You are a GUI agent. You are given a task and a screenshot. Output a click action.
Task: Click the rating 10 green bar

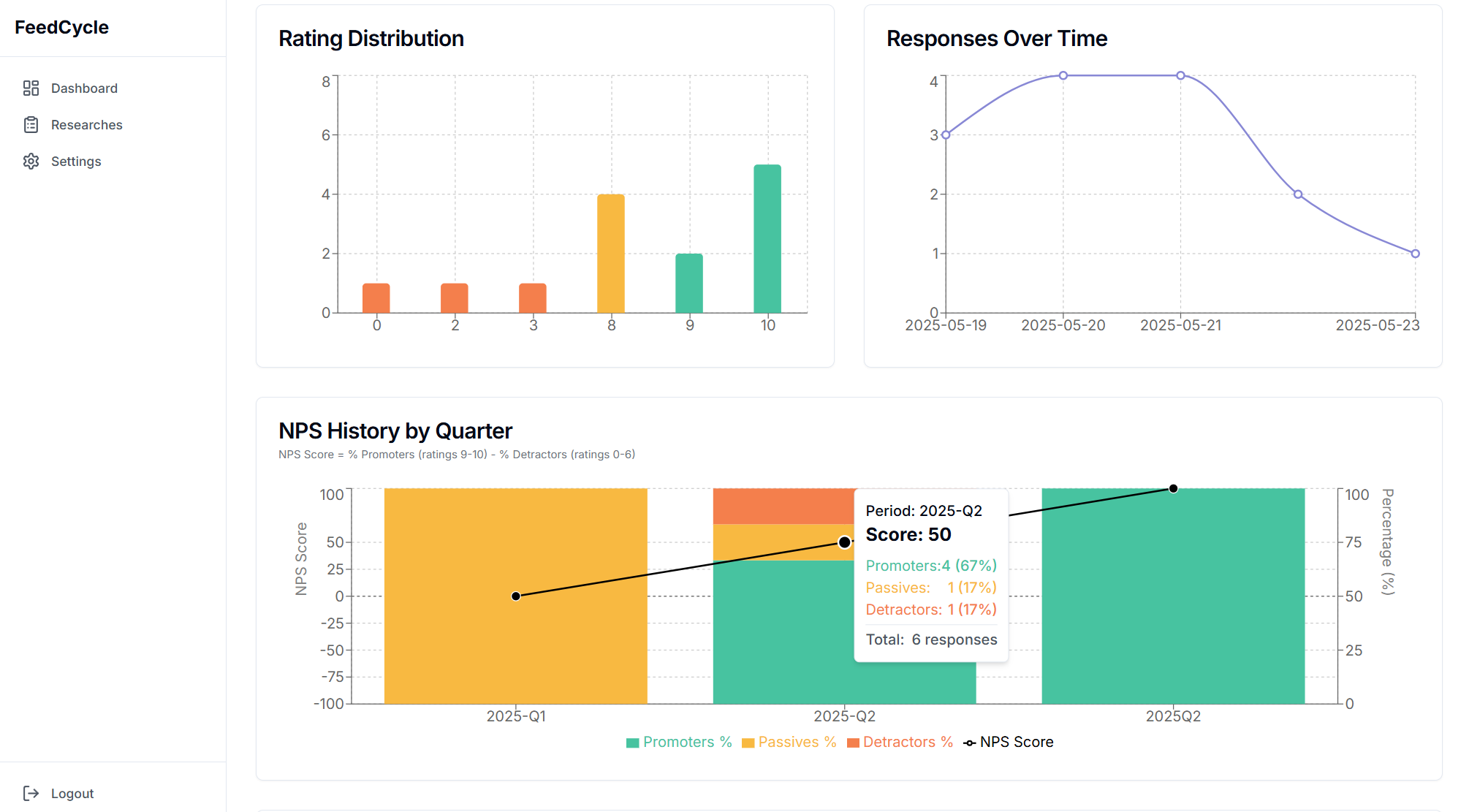tap(767, 239)
